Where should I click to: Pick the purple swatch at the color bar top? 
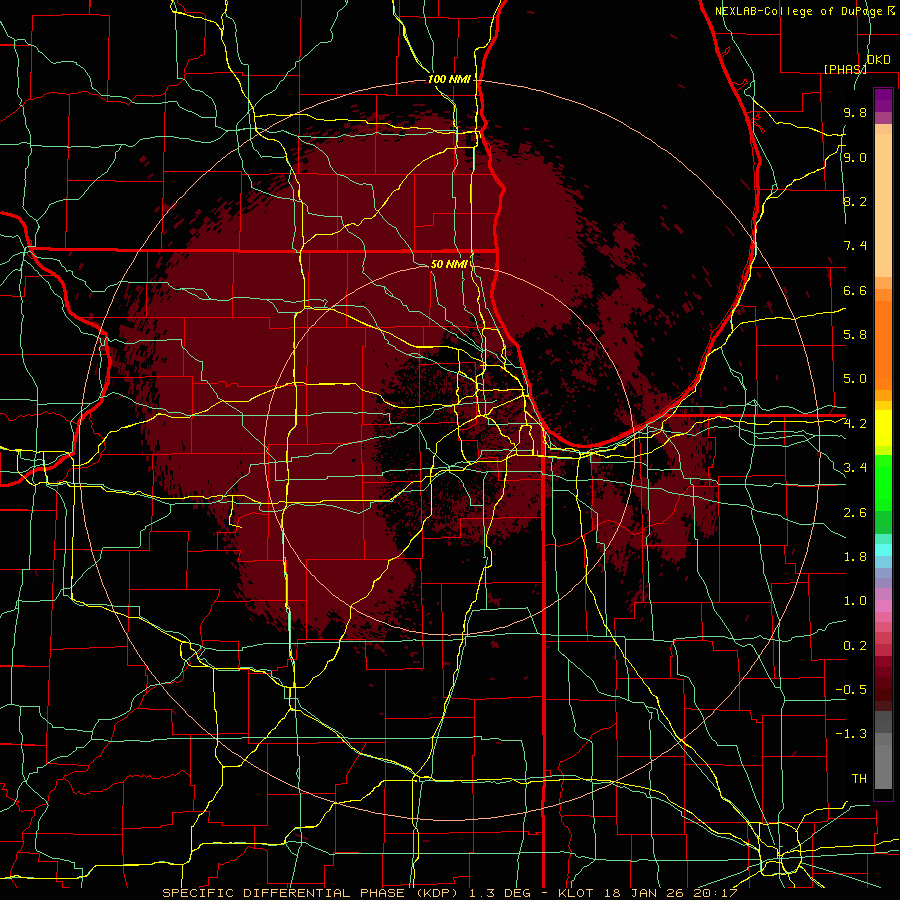pos(883,100)
